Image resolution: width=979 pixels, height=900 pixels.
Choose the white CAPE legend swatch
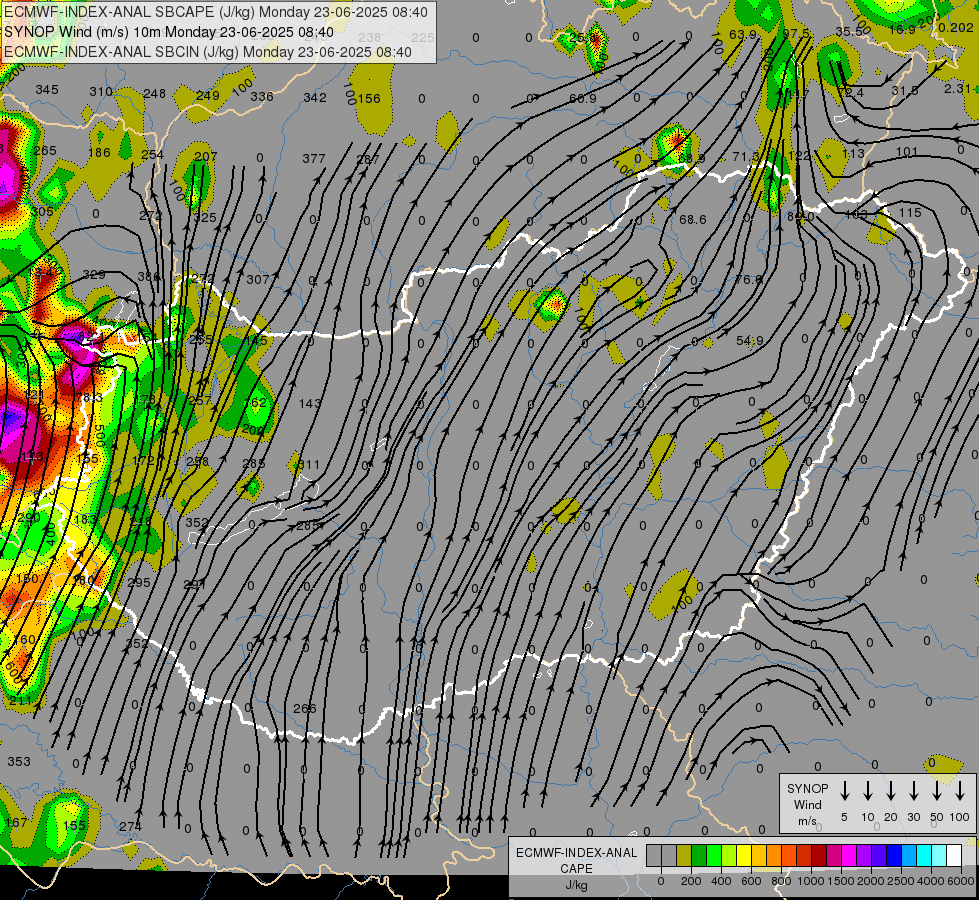[x=953, y=856]
